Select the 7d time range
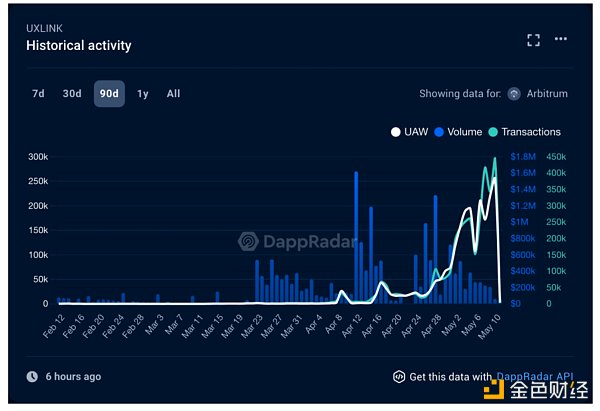The image size is (600, 411). click(x=38, y=94)
